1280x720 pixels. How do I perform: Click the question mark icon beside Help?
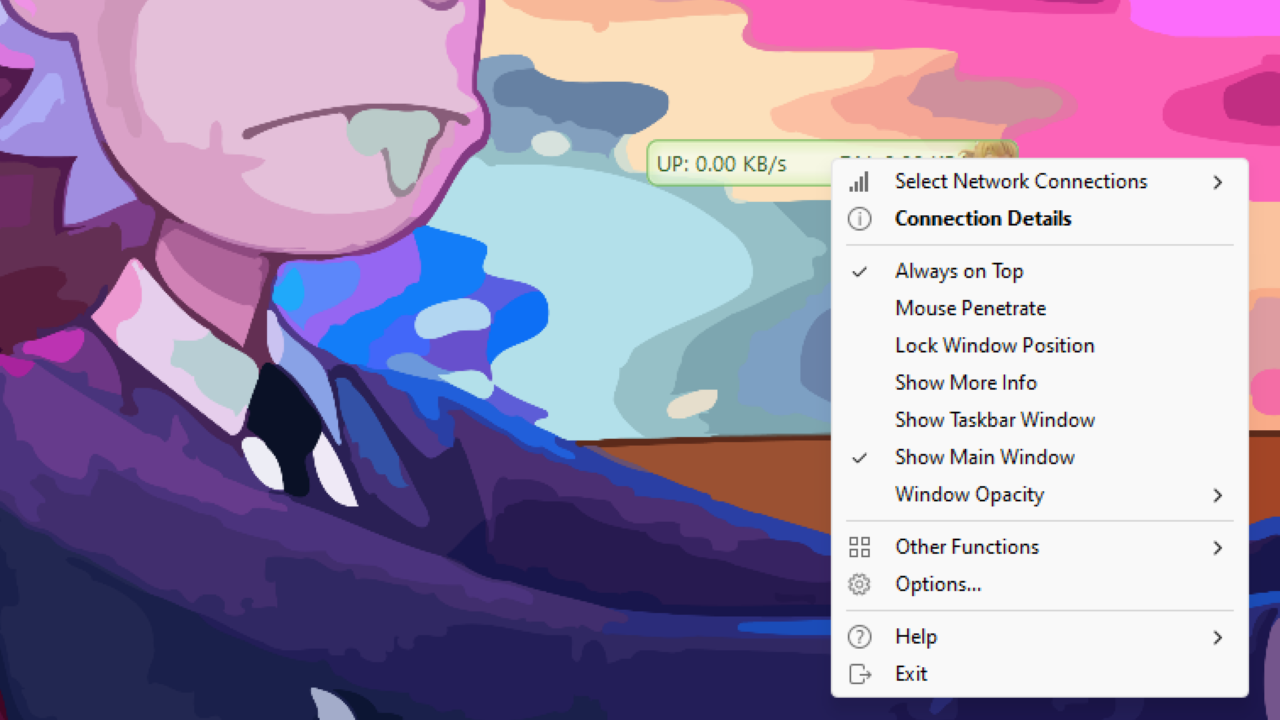point(859,637)
